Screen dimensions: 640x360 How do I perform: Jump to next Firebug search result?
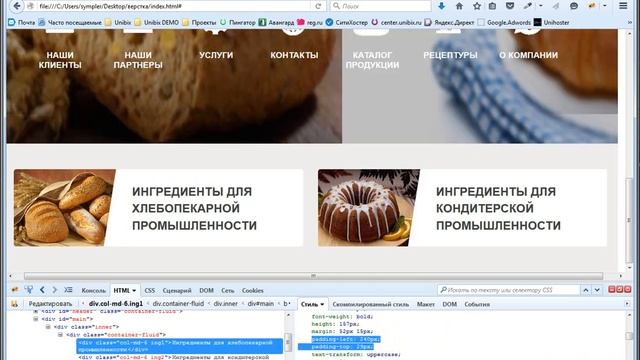point(597,290)
